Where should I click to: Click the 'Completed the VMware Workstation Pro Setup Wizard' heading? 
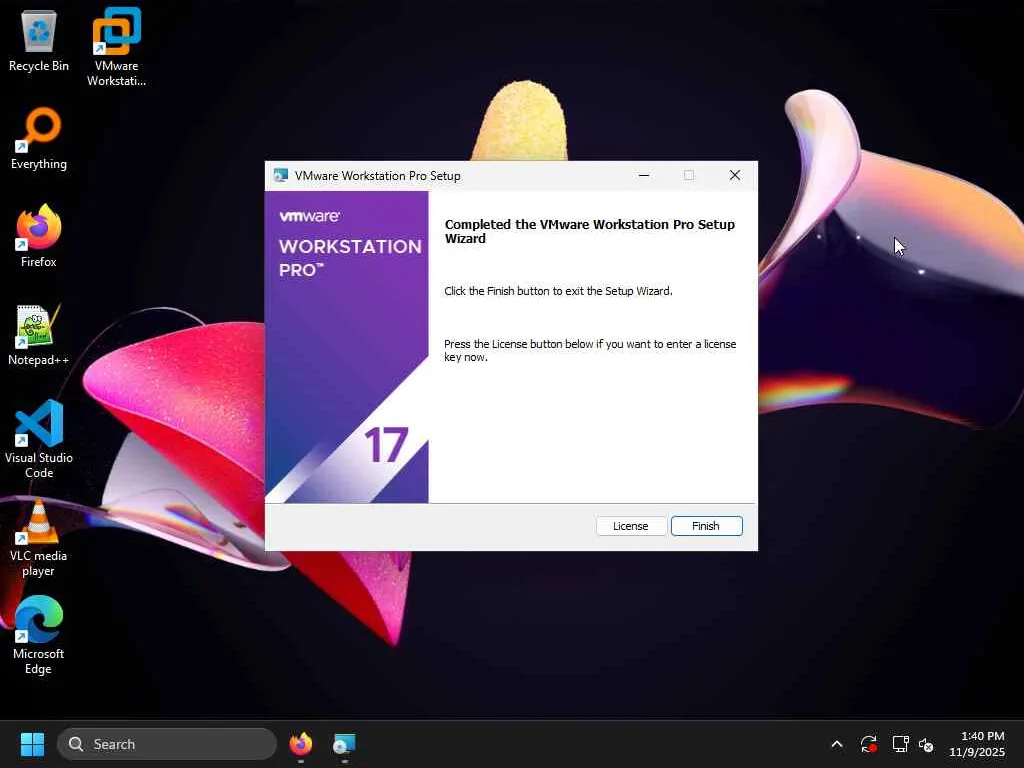[x=590, y=231]
